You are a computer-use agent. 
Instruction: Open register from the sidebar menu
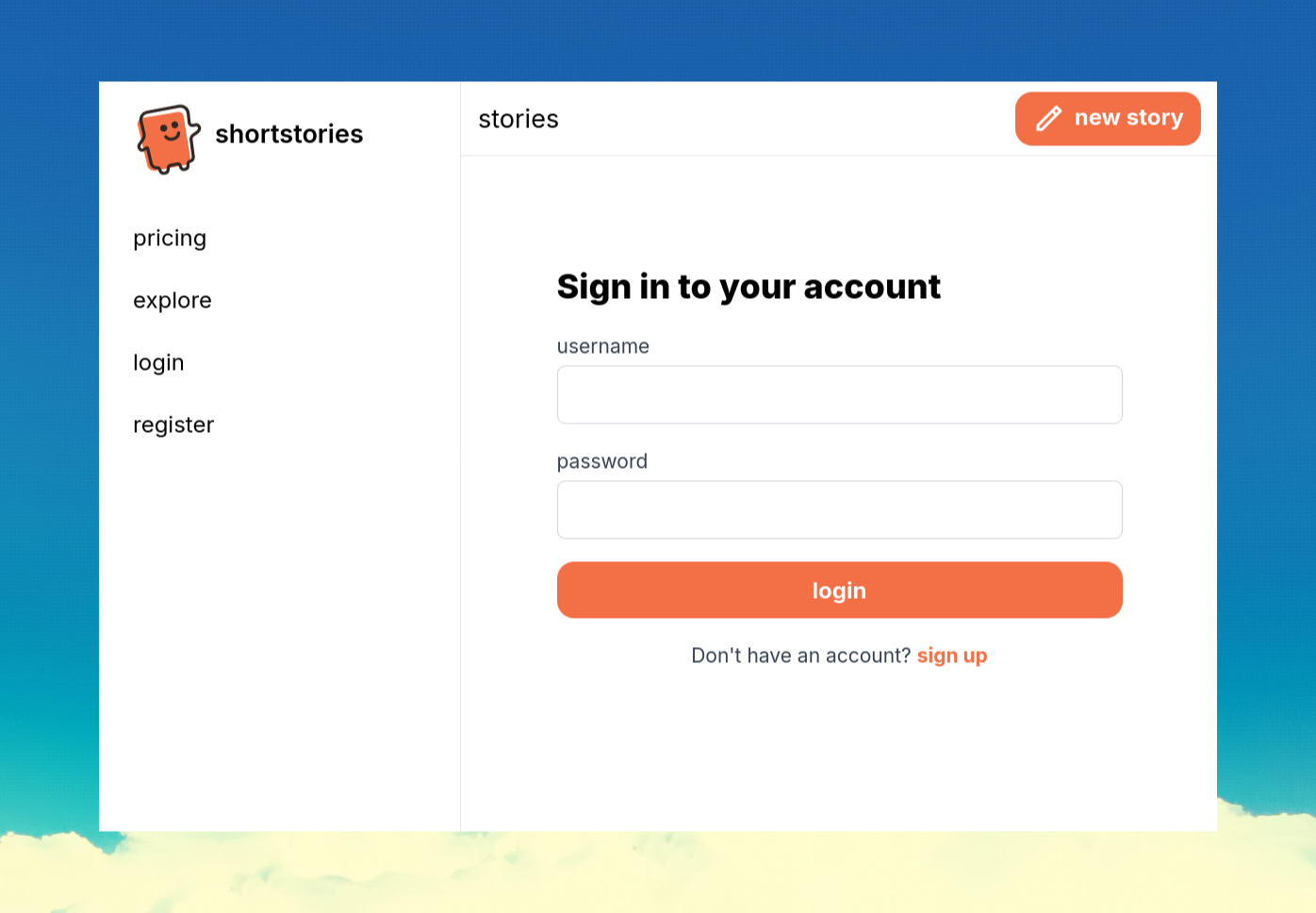173,425
